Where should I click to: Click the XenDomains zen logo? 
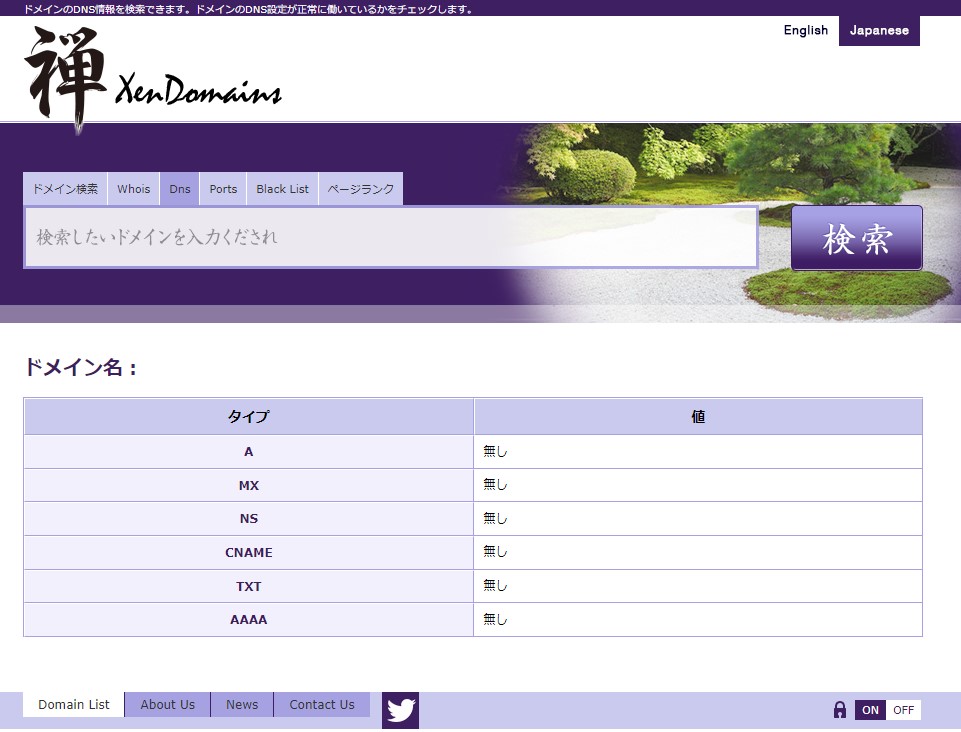point(153,78)
